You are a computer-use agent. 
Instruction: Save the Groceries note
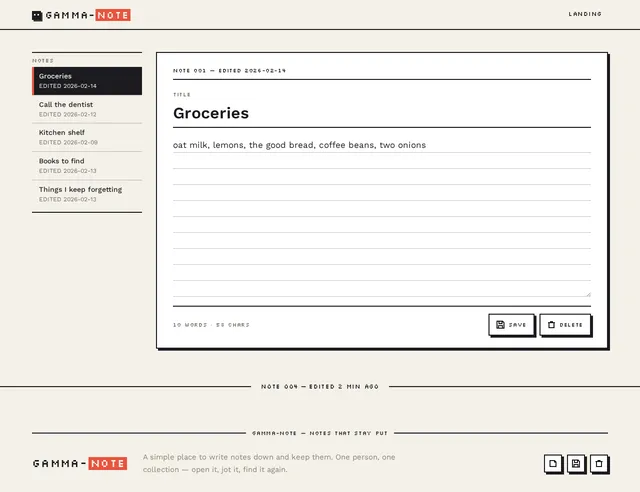tap(511, 325)
